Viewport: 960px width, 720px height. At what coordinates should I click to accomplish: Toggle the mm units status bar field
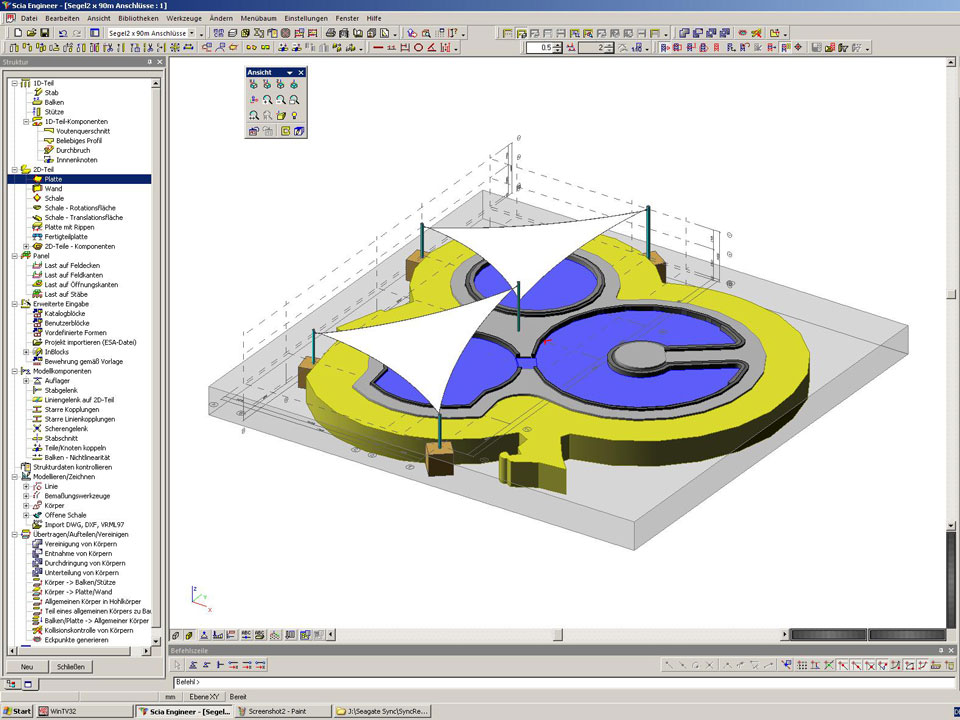[170, 696]
